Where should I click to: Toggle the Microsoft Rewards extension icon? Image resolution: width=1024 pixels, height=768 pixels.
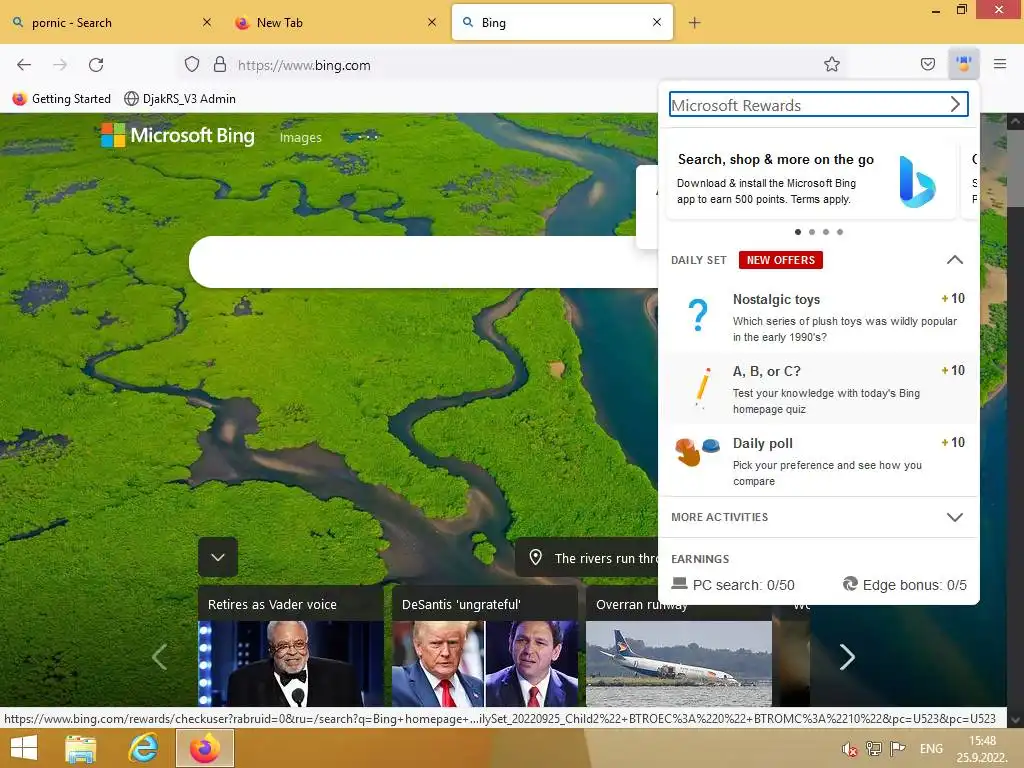[x=963, y=63]
